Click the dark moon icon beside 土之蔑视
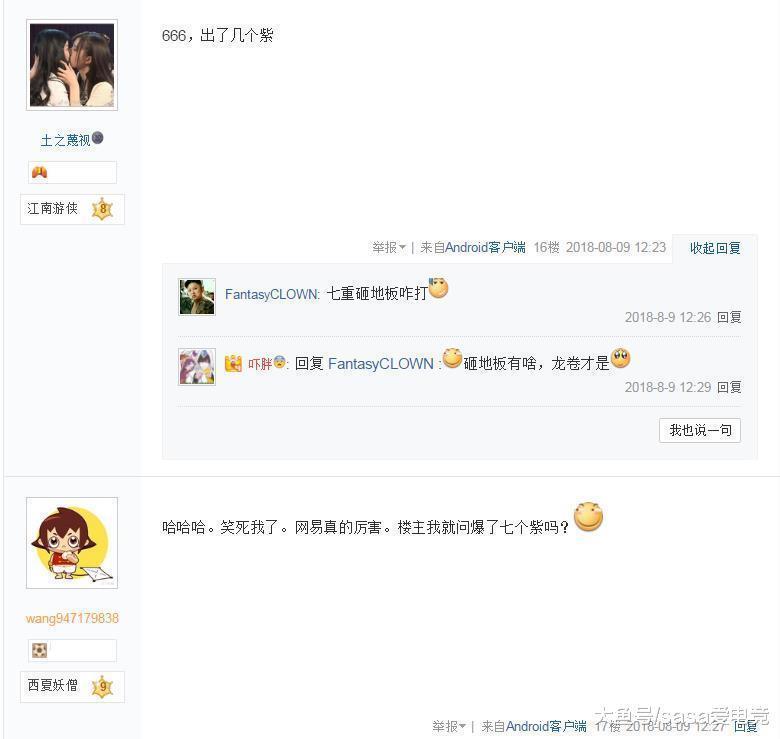This screenshot has height=739, width=780. (98, 138)
